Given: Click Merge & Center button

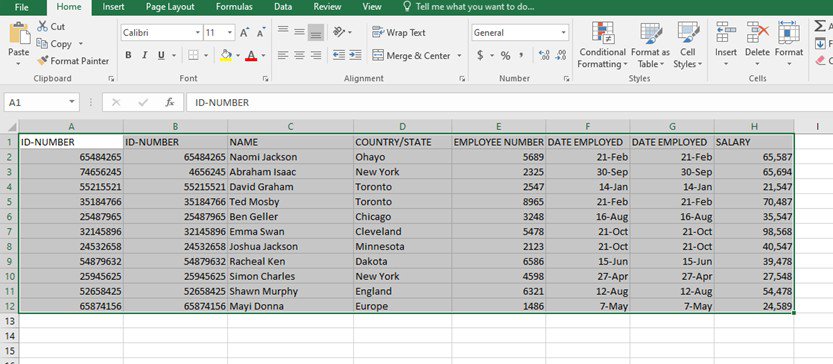Looking at the screenshot, I should click(411, 55).
